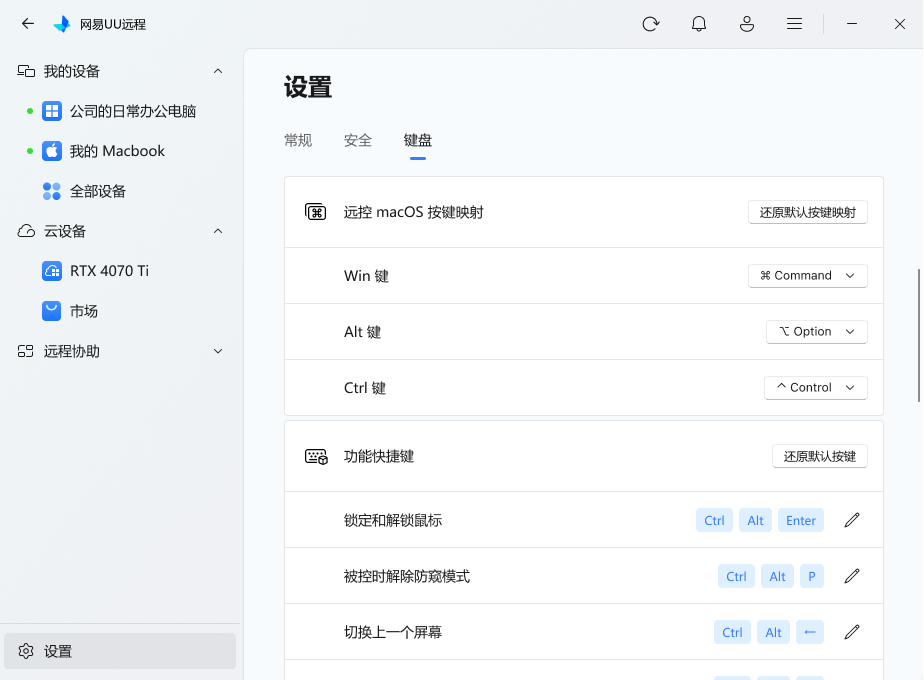Click the 我的设备 devices icon

[26, 71]
